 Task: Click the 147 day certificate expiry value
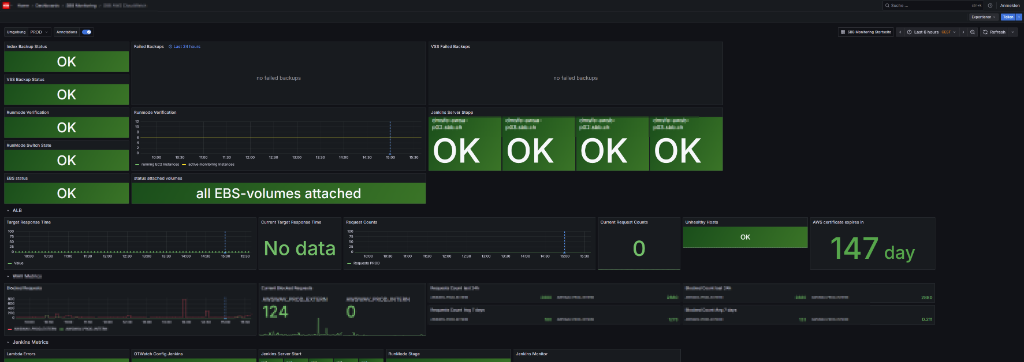pos(872,249)
